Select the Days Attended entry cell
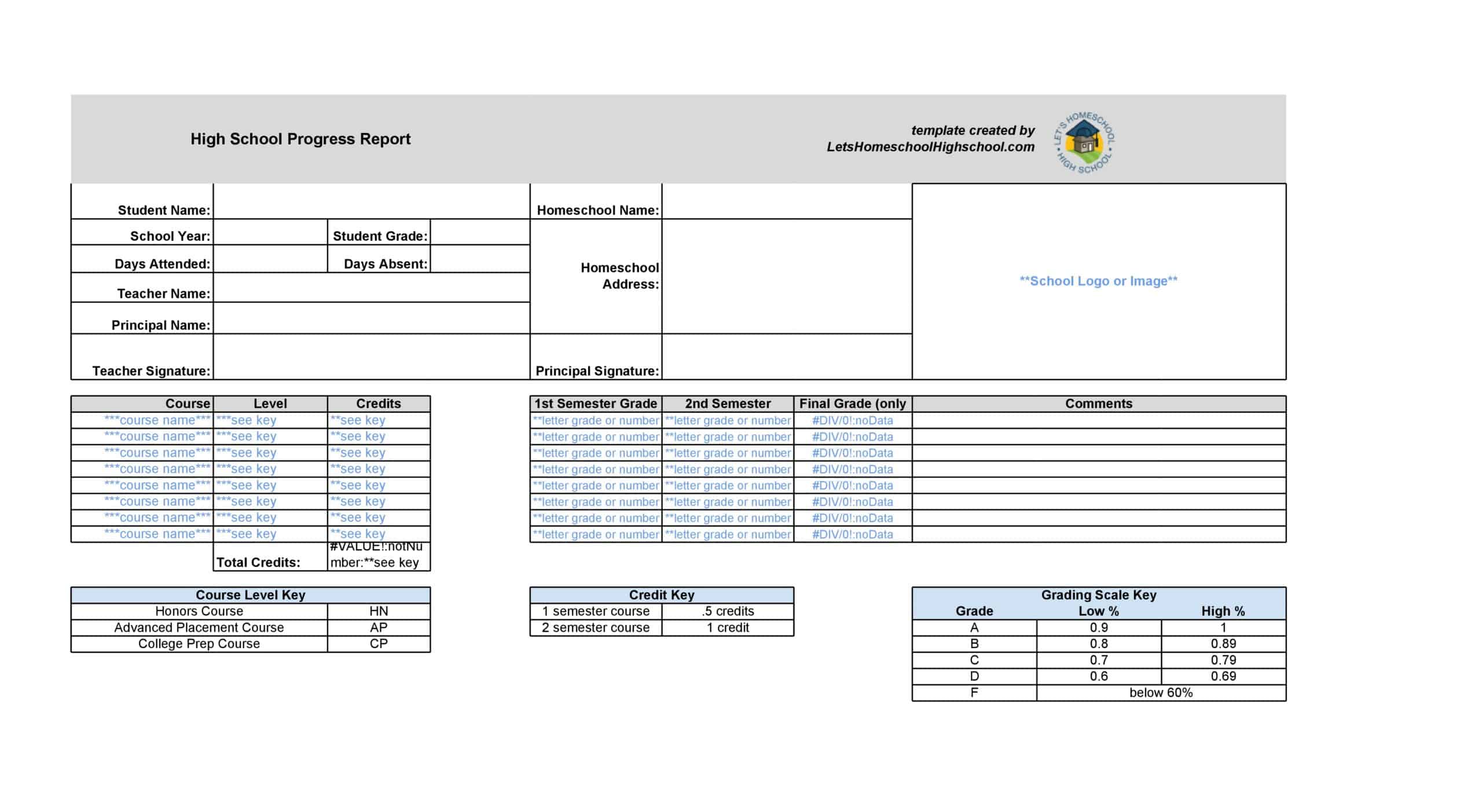This screenshot has width=1482, height=812. pyautogui.click(x=270, y=259)
